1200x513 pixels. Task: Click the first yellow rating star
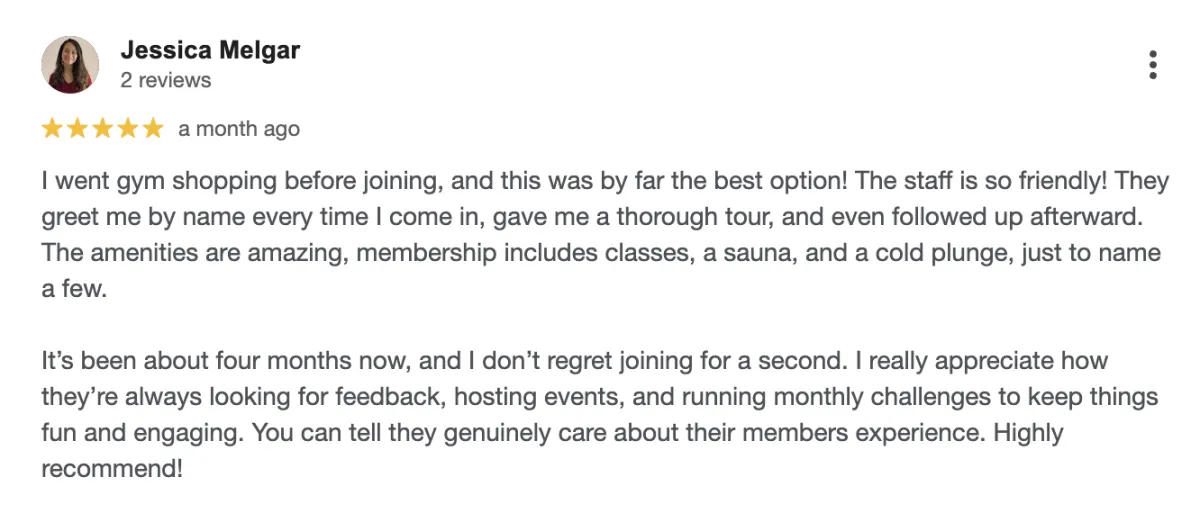pyautogui.click(x=52, y=129)
